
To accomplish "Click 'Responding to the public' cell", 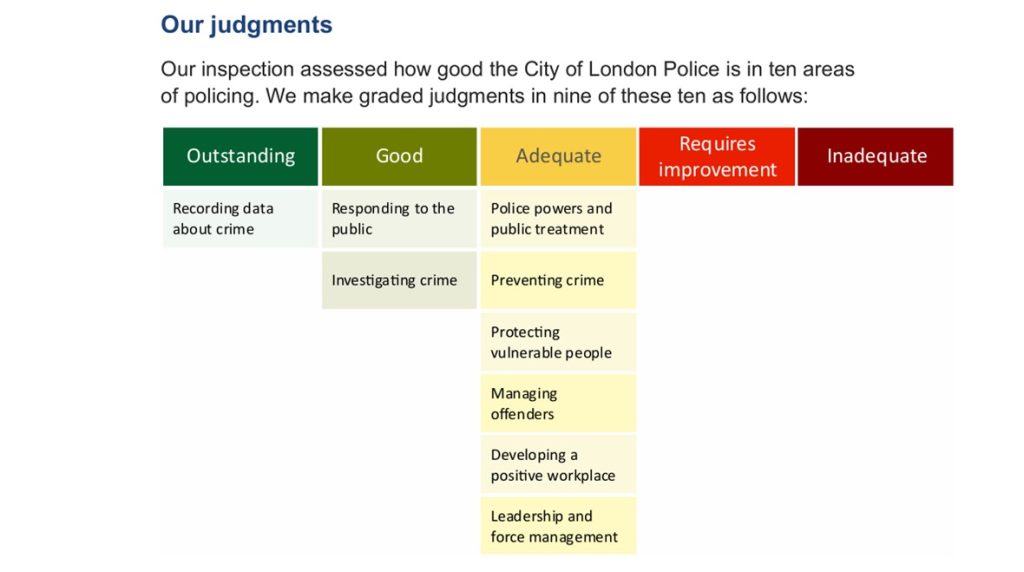I will click(x=399, y=218).
